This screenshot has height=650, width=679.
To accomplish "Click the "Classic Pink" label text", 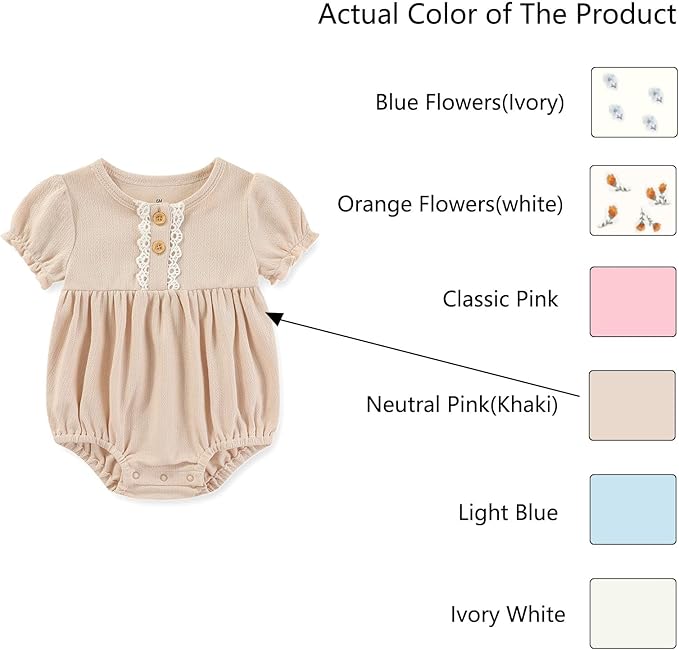I will coord(500,299).
